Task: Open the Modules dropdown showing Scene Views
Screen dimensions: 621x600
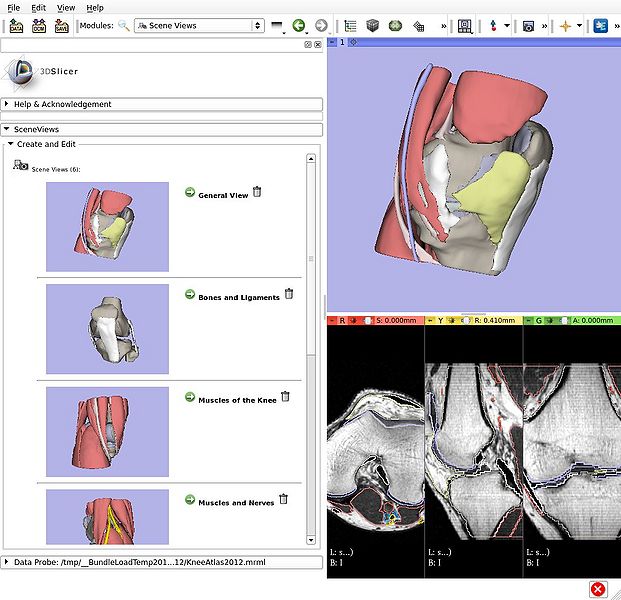Action: coord(198,26)
